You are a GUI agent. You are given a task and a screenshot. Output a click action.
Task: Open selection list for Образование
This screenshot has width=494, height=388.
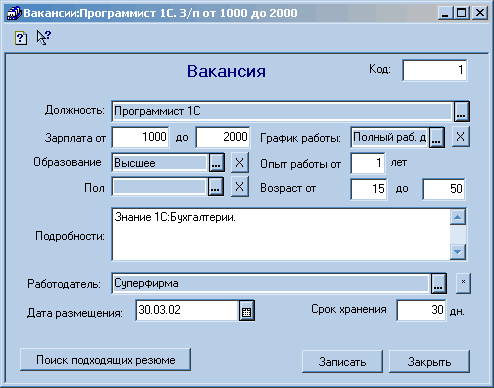(x=216, y=163)
